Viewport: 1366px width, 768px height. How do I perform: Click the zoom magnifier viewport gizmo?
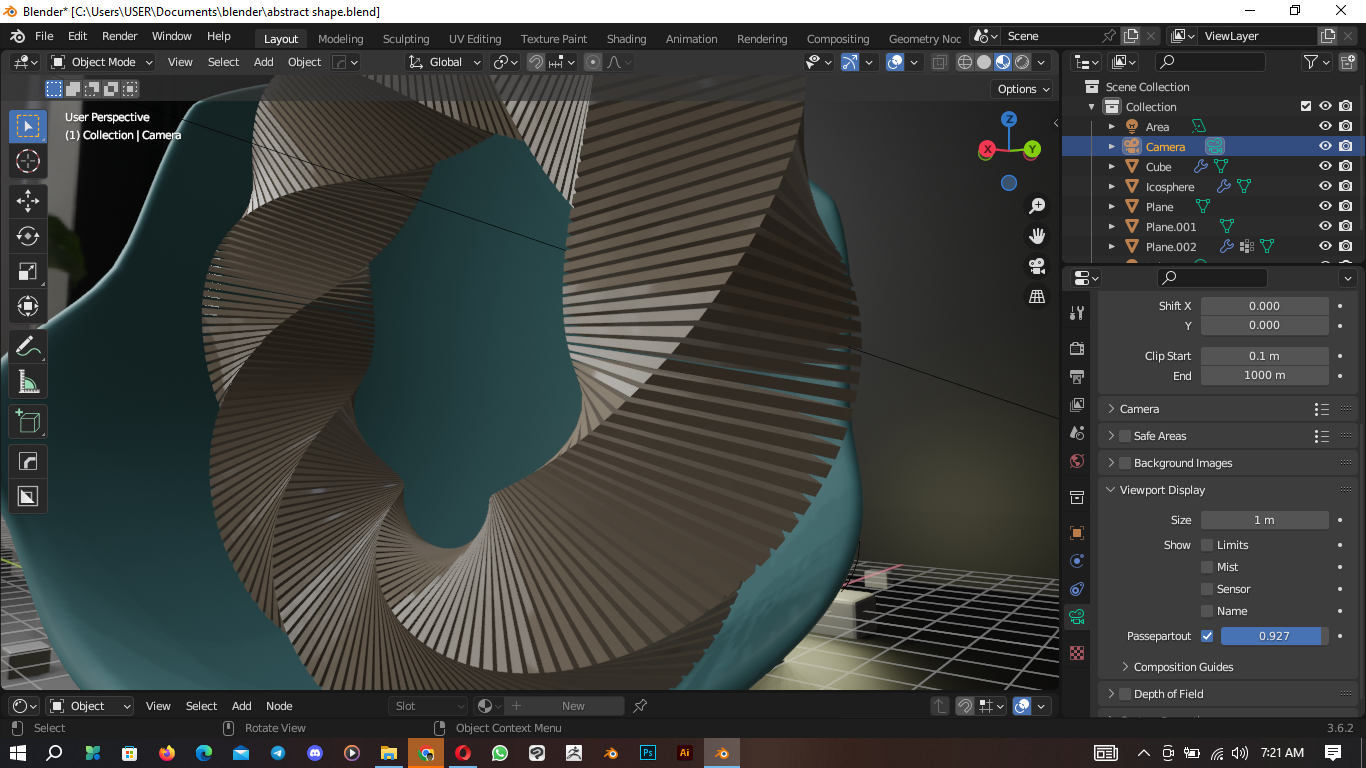(x=1037, y=206)
